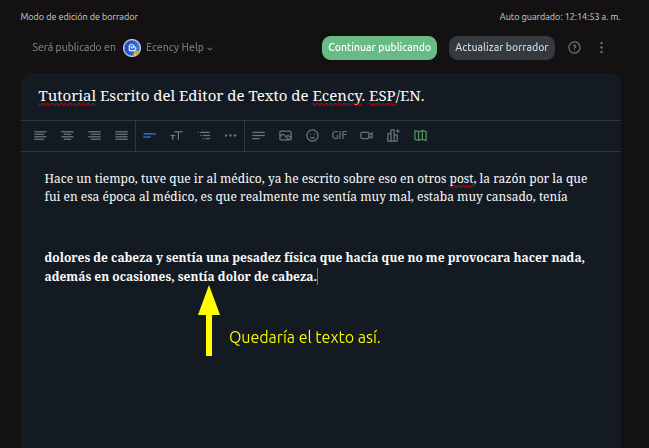
Task: Click the 'Auto guardado: 12:14:53 a. m.' status
Action: (x=560, y=17)
